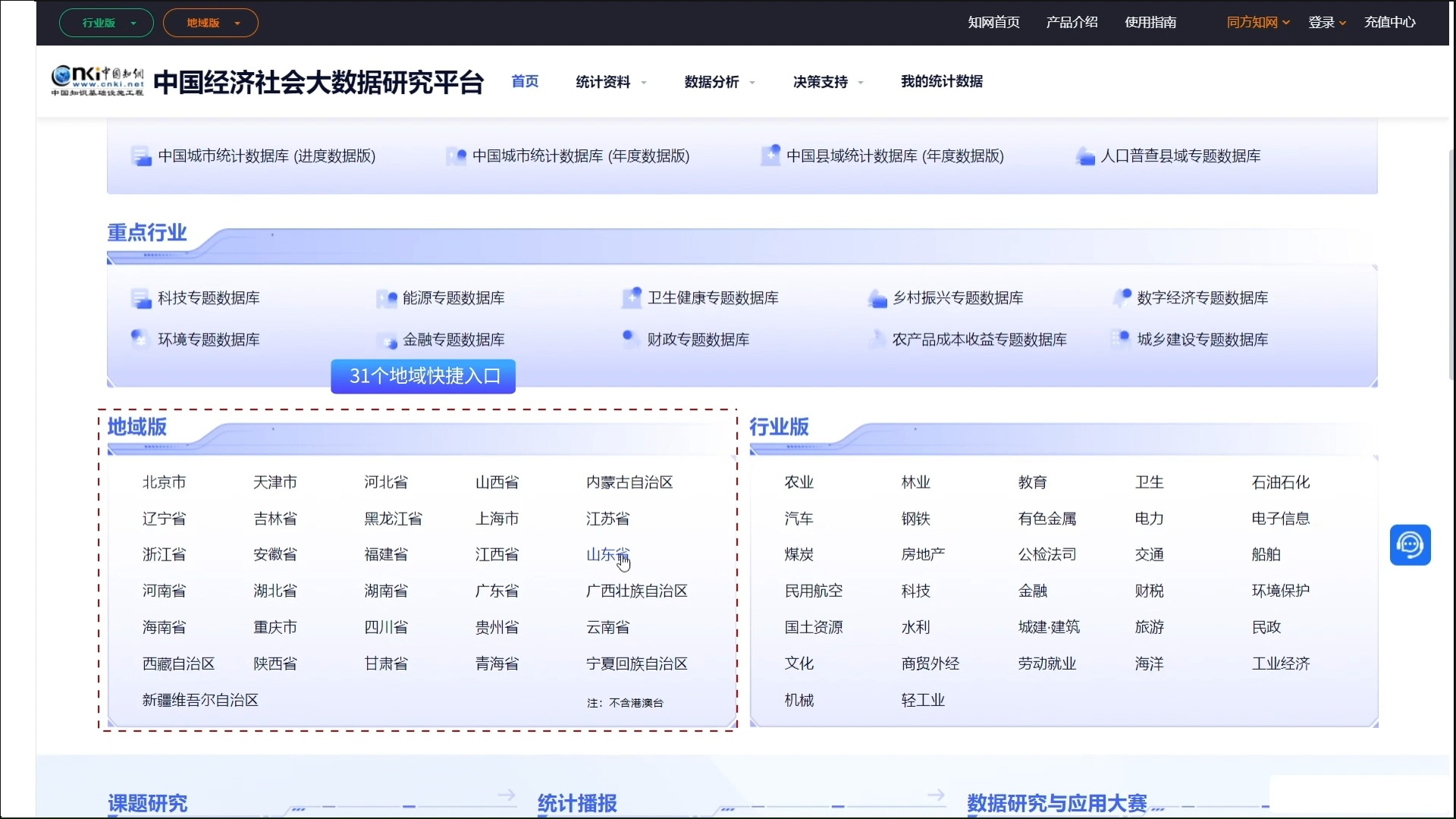This screenshot has width=1456, height=819.
Task: Select 环境保护 industry
Action: [1280, 591]
